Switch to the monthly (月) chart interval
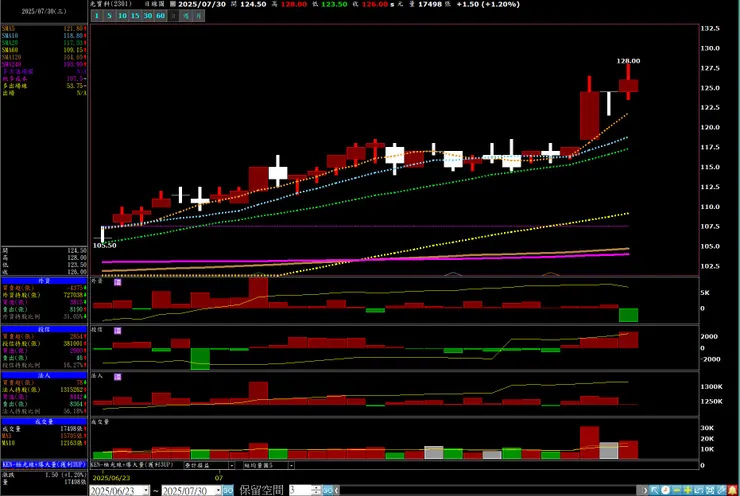Screen dimensions: 740x496 [x=199, y=16]
